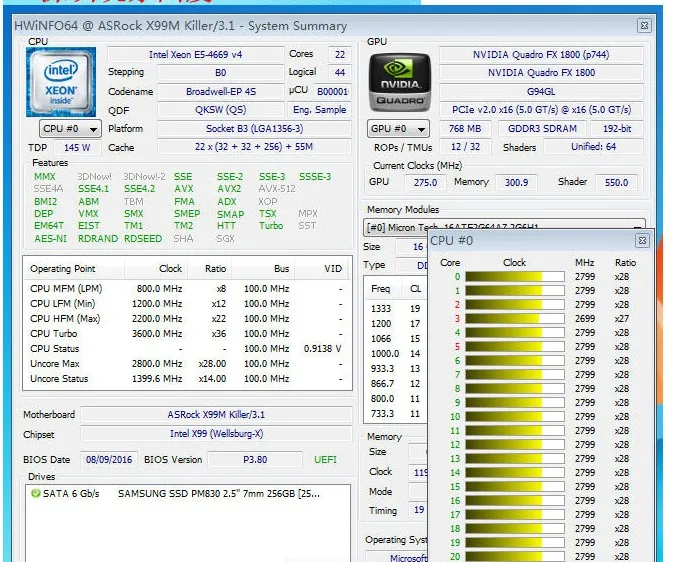Click the Unified: 64 shaders value
The height and width of the screenshot is (562, 673).
[594, 147]
